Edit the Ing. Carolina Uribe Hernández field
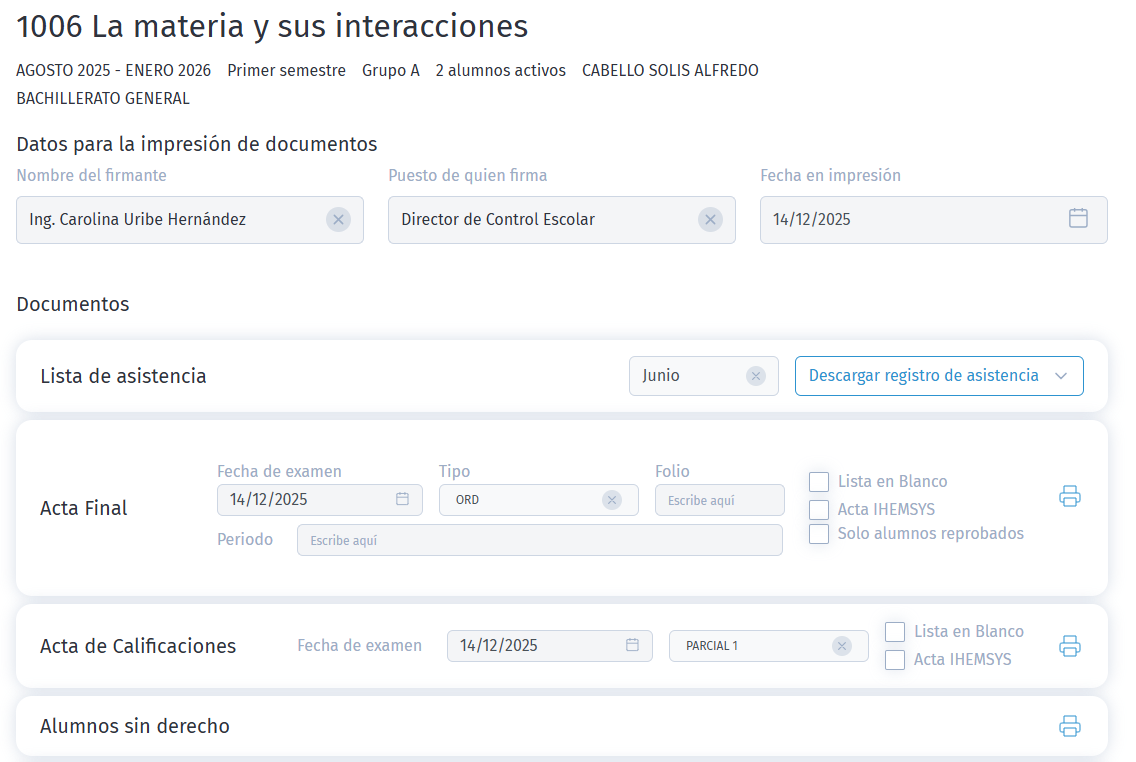This screenshot has width=1136, height=762. (x=190, y=219)
